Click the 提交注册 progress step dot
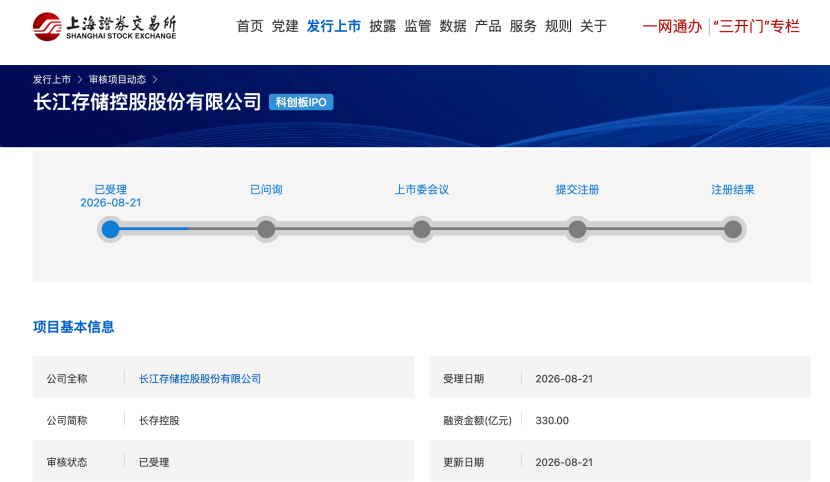This screenshot has width=830, height=482. pos(577,229)
